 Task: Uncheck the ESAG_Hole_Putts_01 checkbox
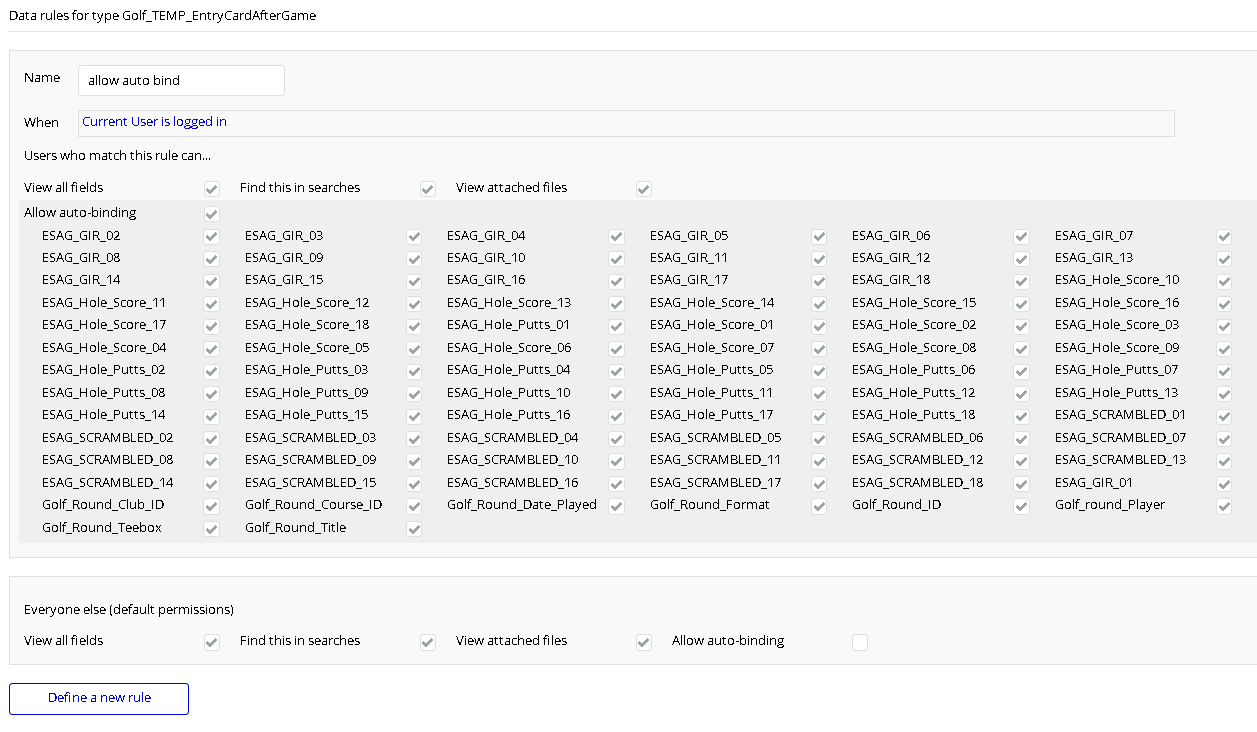617,325
